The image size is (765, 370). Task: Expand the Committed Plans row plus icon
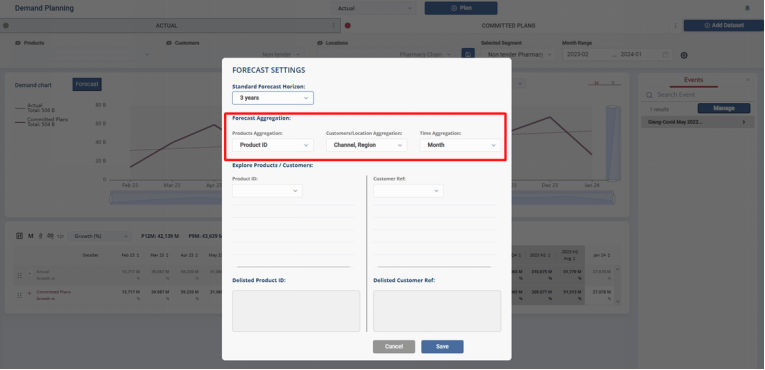point(29,292)
